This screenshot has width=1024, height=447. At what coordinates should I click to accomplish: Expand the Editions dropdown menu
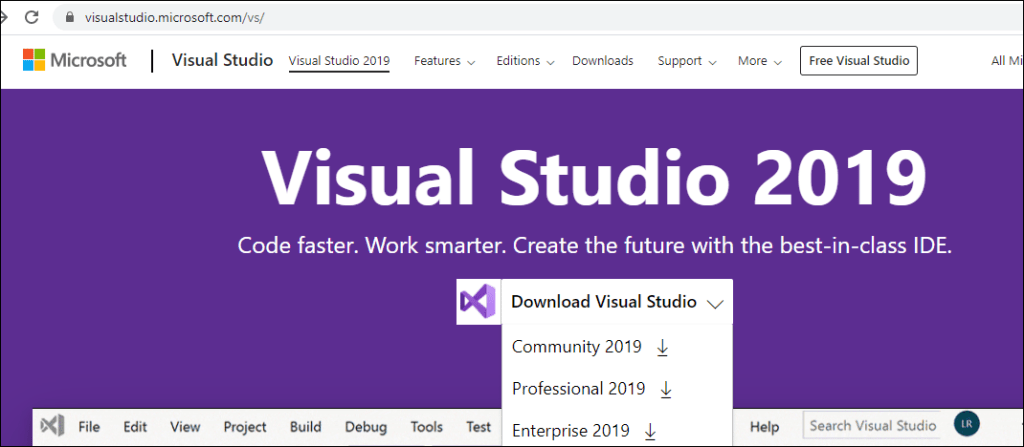[x=525, y=61]
